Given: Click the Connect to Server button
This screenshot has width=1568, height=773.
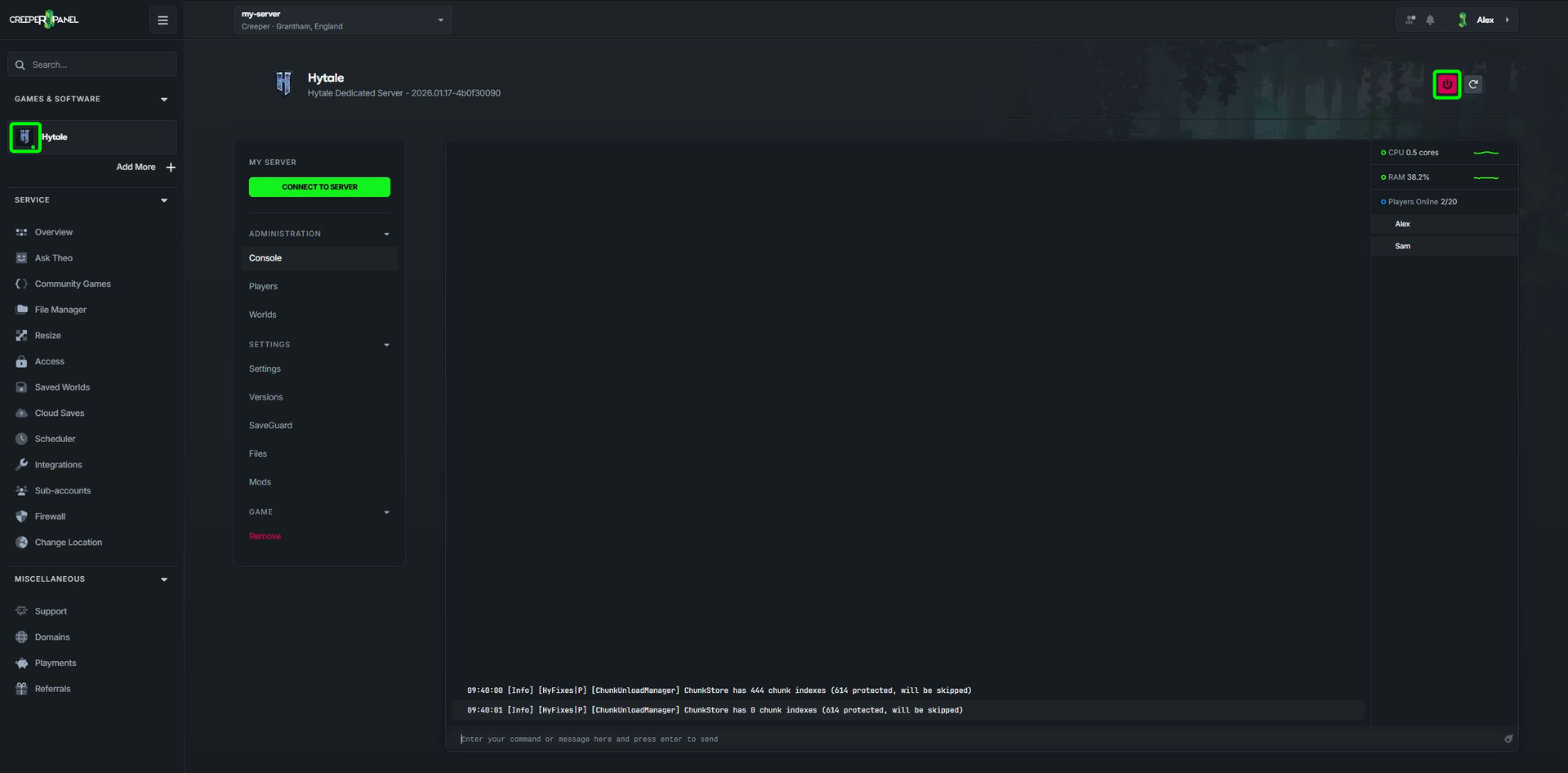Looking at the screenshot, I should click(319, 187).
